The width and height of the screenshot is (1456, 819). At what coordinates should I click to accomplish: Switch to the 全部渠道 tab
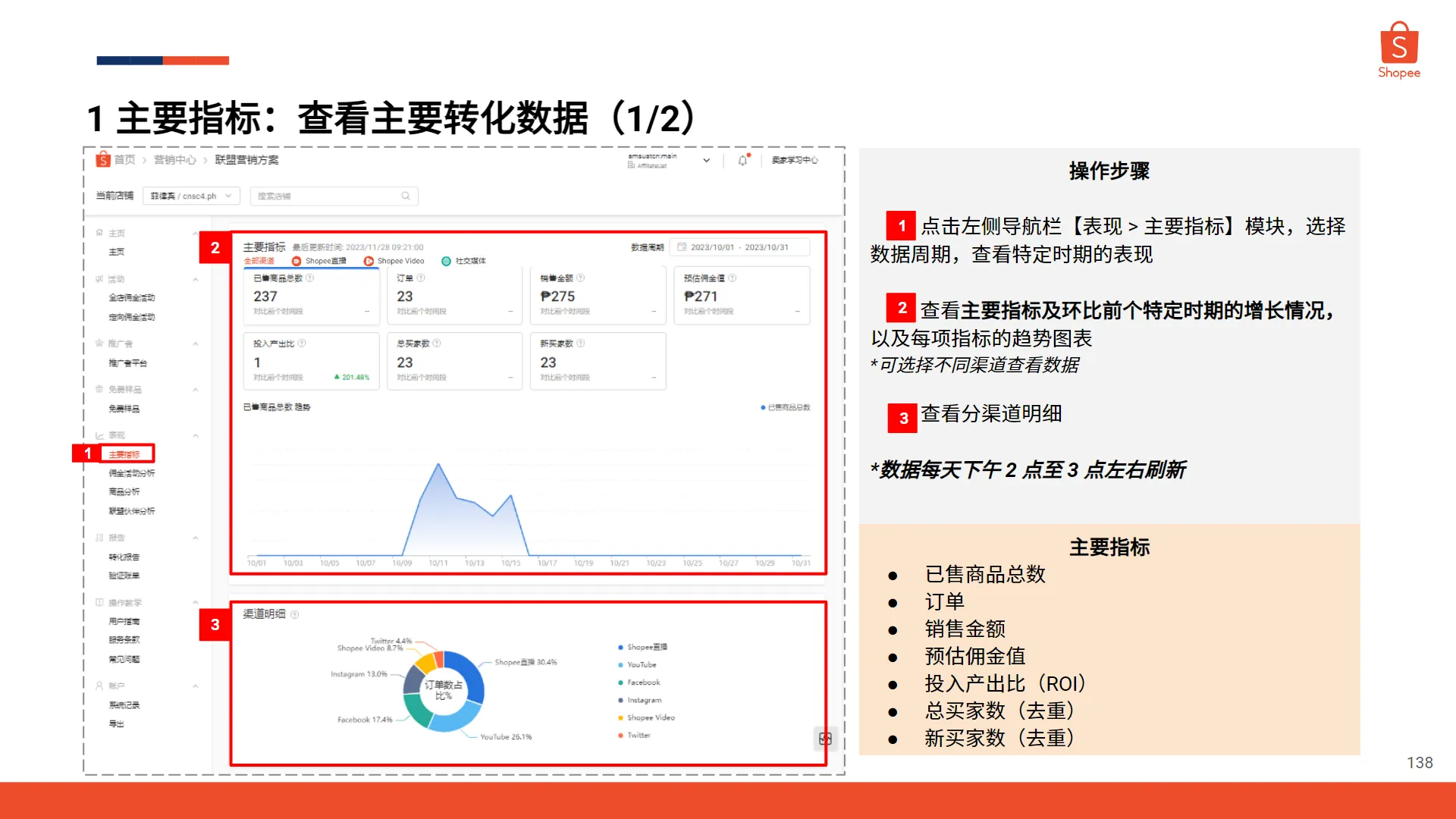tap(257, 260)
